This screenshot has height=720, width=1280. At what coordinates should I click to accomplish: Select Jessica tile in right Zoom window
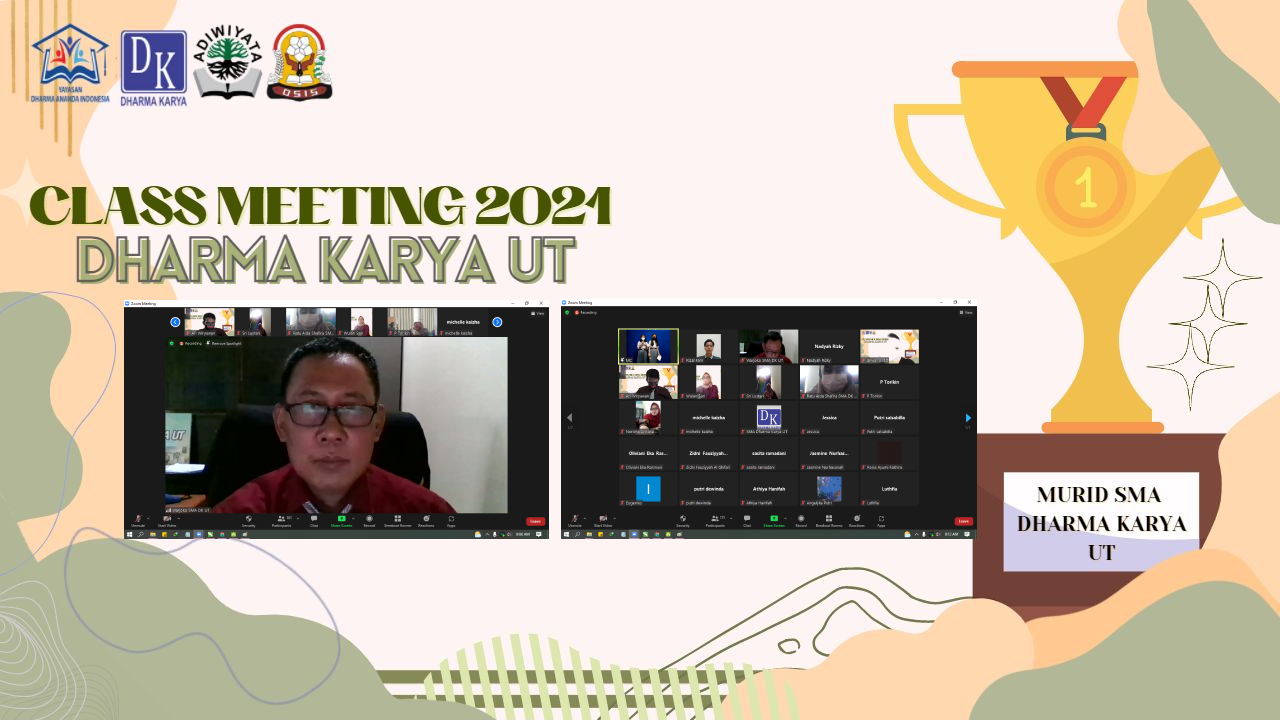[829, 418]
